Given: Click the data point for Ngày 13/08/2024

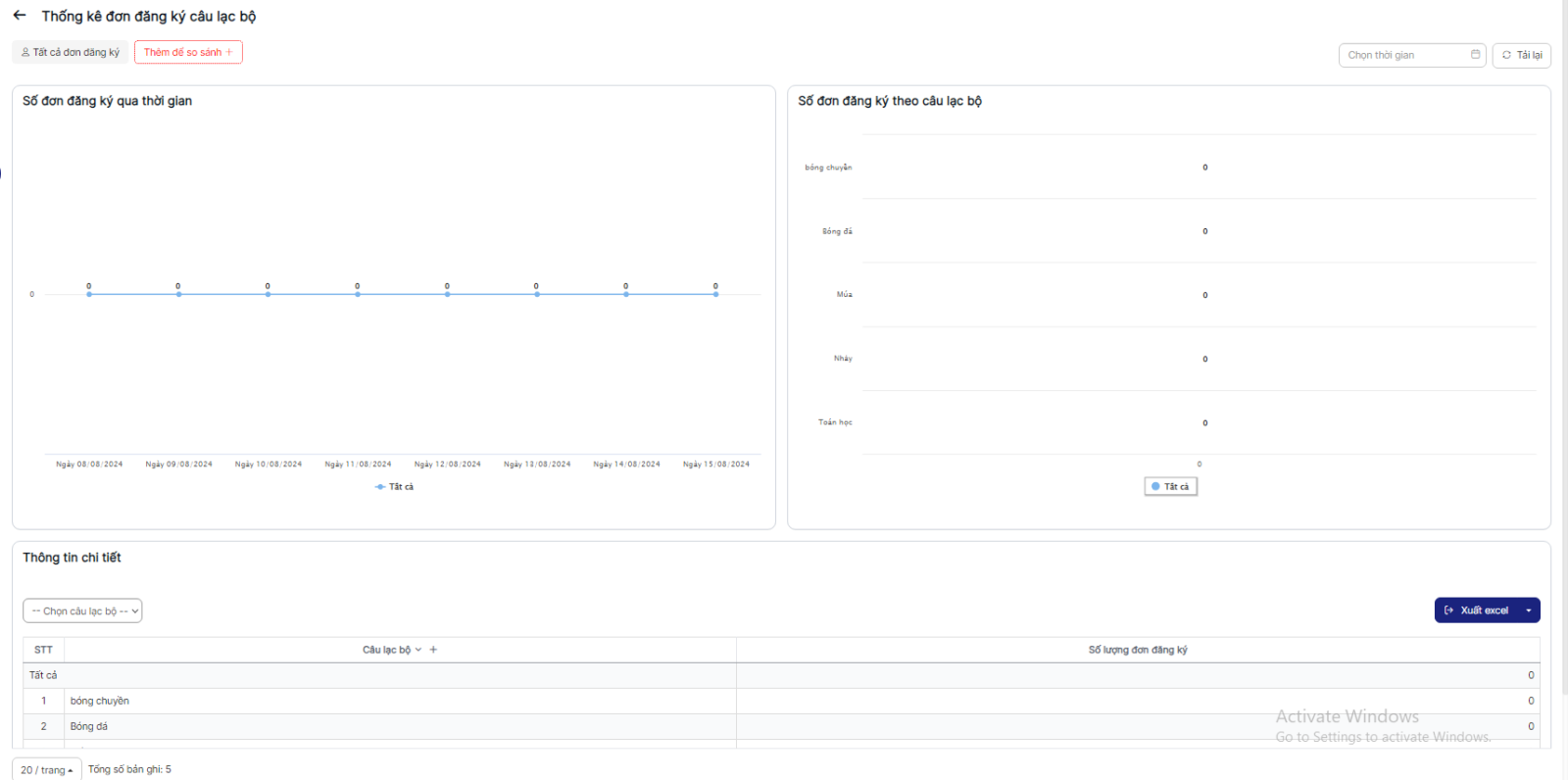Looking at the screenshot, I should [x=536, y=294].
